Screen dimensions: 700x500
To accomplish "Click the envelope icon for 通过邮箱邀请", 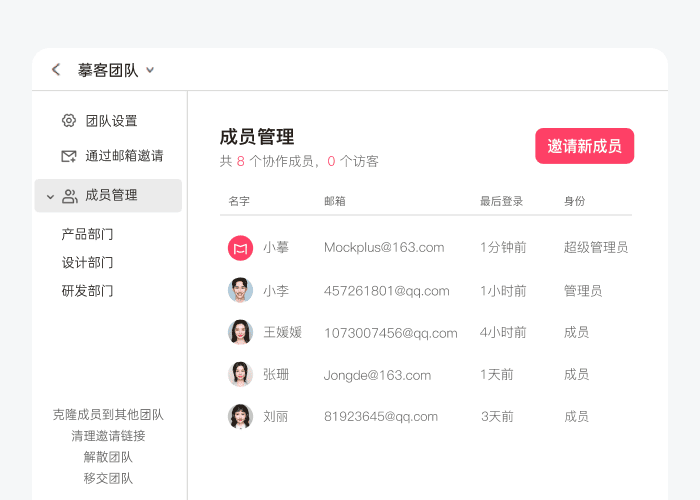I will (x=69, y=156).
